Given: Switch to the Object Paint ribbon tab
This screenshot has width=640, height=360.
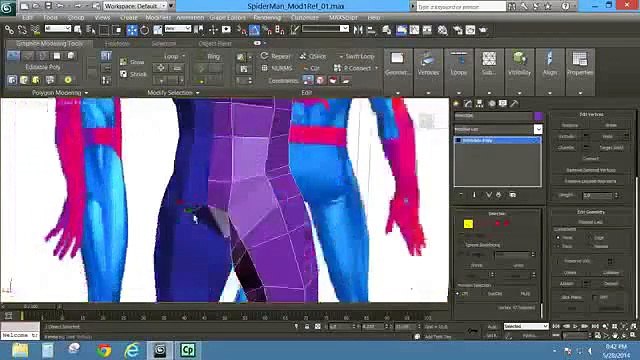Looking at the screenshot, I should (215, 43).
